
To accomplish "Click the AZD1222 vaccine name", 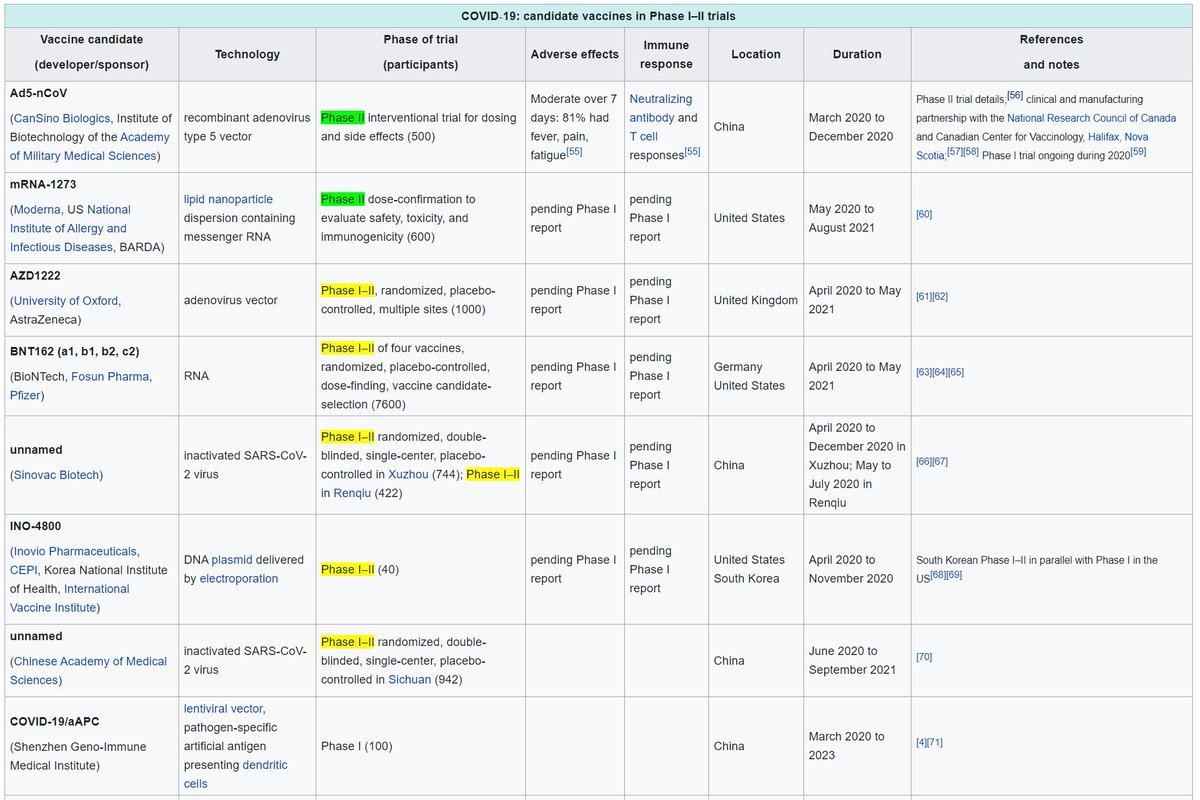I will [x=37, y=276].
